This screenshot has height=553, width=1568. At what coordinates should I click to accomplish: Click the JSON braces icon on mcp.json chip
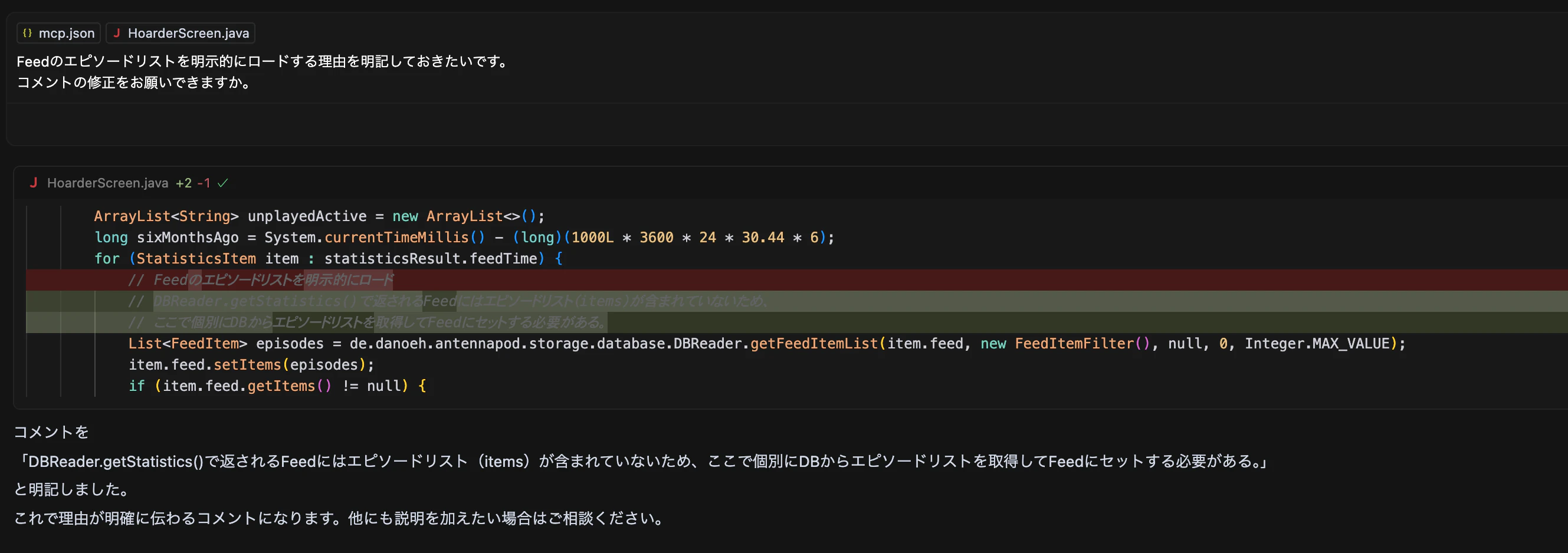(27, 33)
